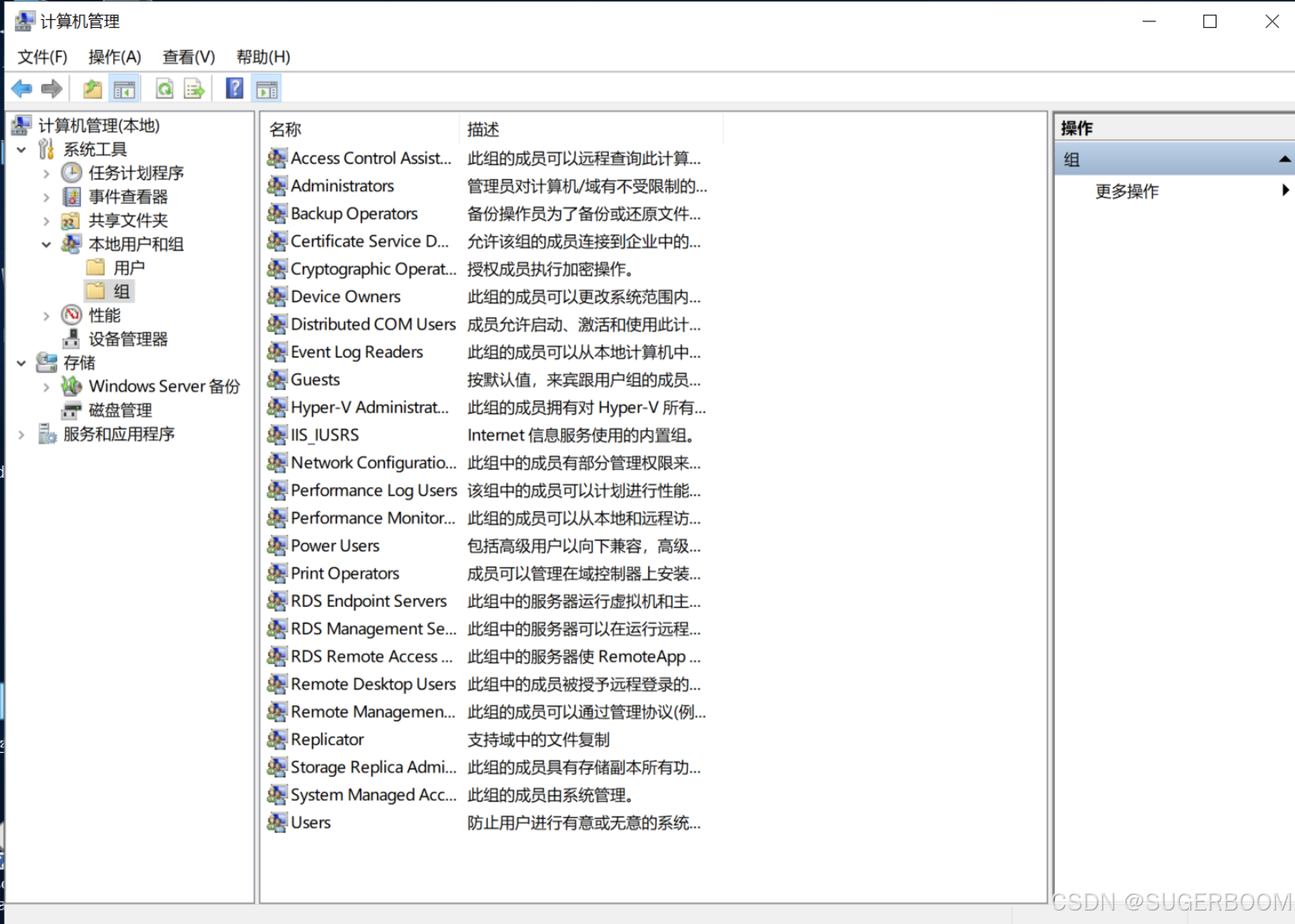This screenshot has height=924, width=1295.
Task: Click the Guests group icon
Action: pos(277,380)
